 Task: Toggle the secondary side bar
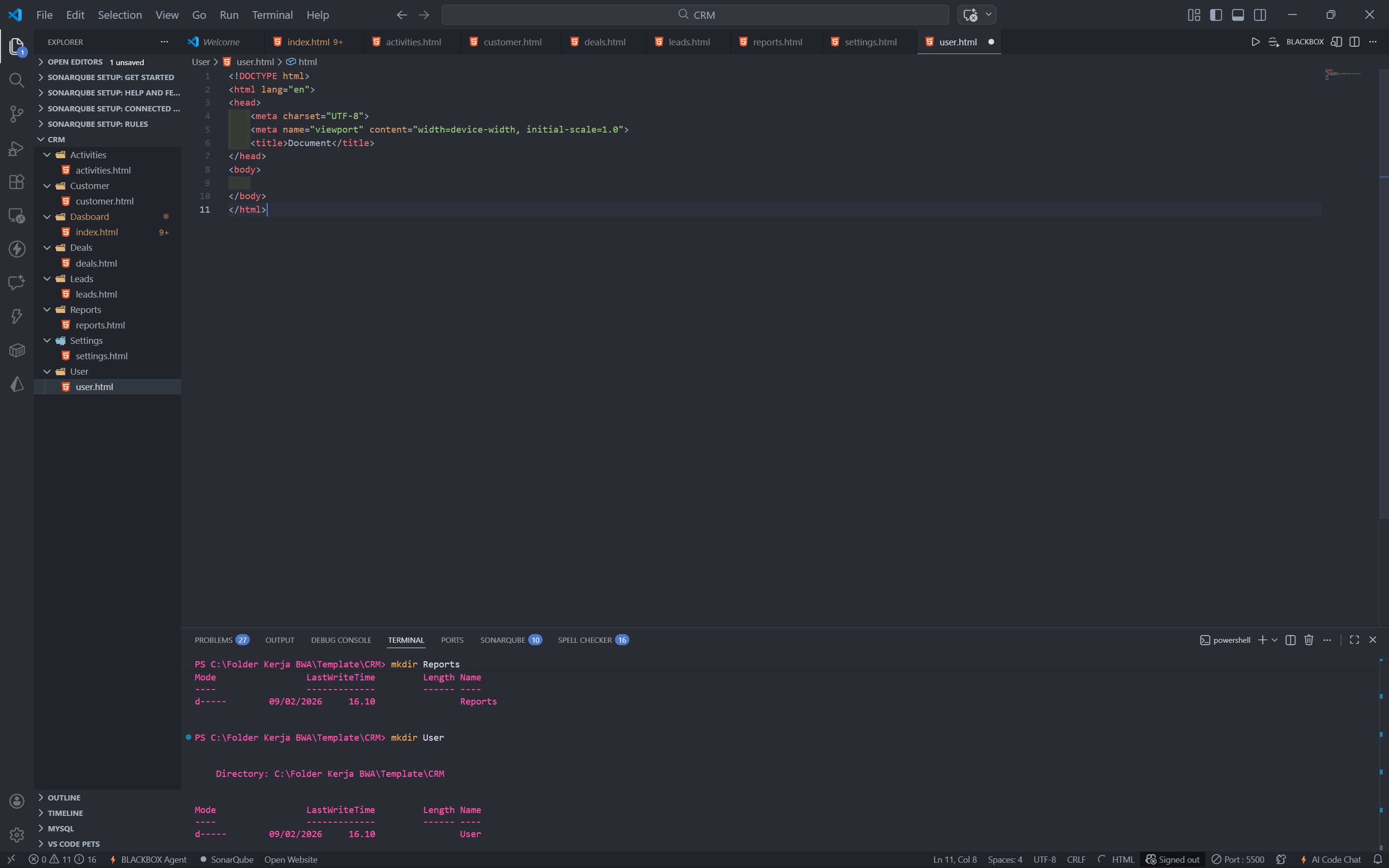click(x=1260, y=15)
